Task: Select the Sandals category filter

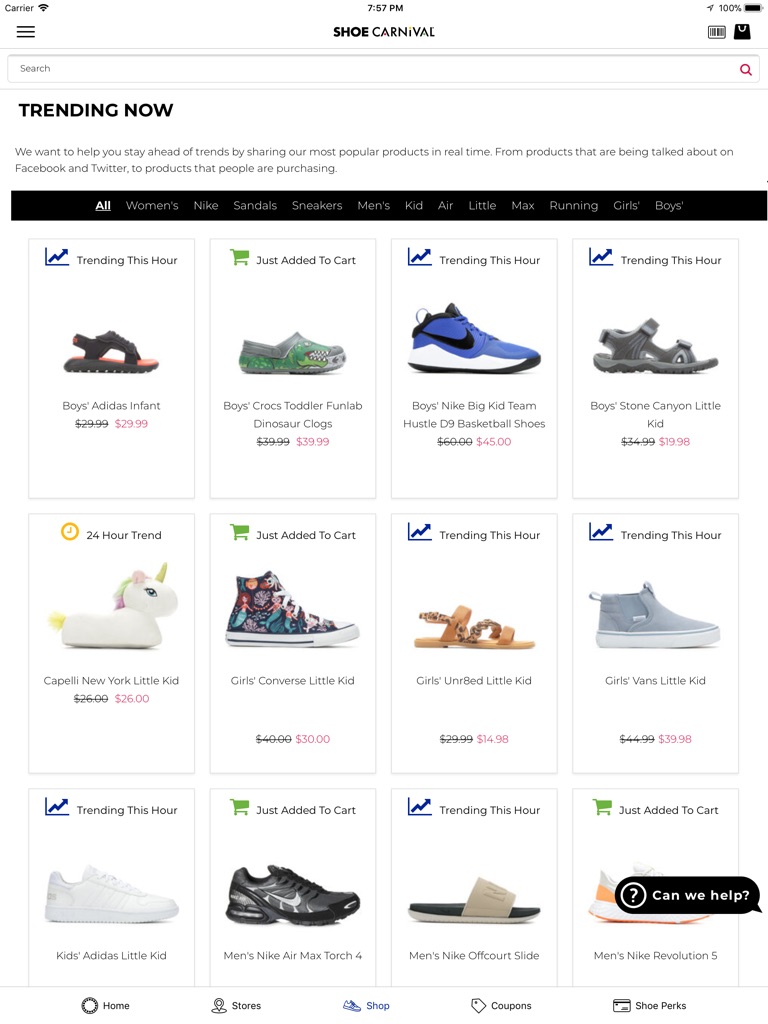Action: pyautogui.click(x=255, y=205)
